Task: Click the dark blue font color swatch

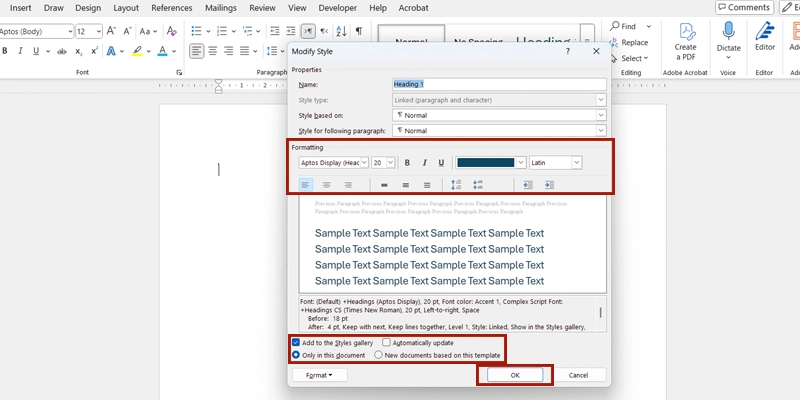Action: tap(491, 162)
